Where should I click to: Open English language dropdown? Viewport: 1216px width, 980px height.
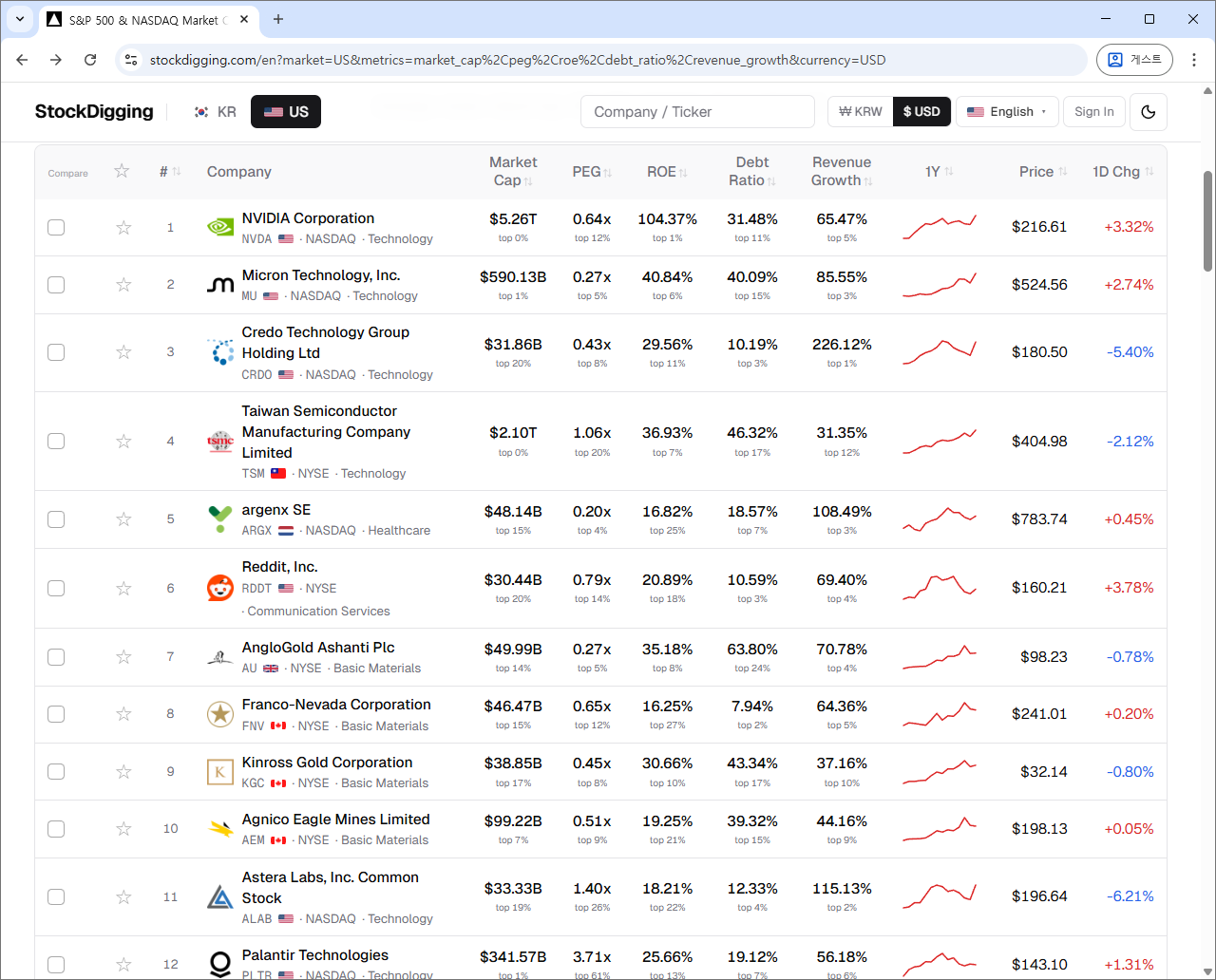click(x=1007, y=112)
